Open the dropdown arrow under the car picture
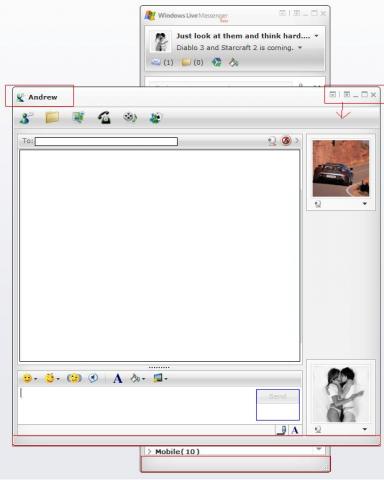Viewport: 384px width, 480px height. (x=365, y=203)
